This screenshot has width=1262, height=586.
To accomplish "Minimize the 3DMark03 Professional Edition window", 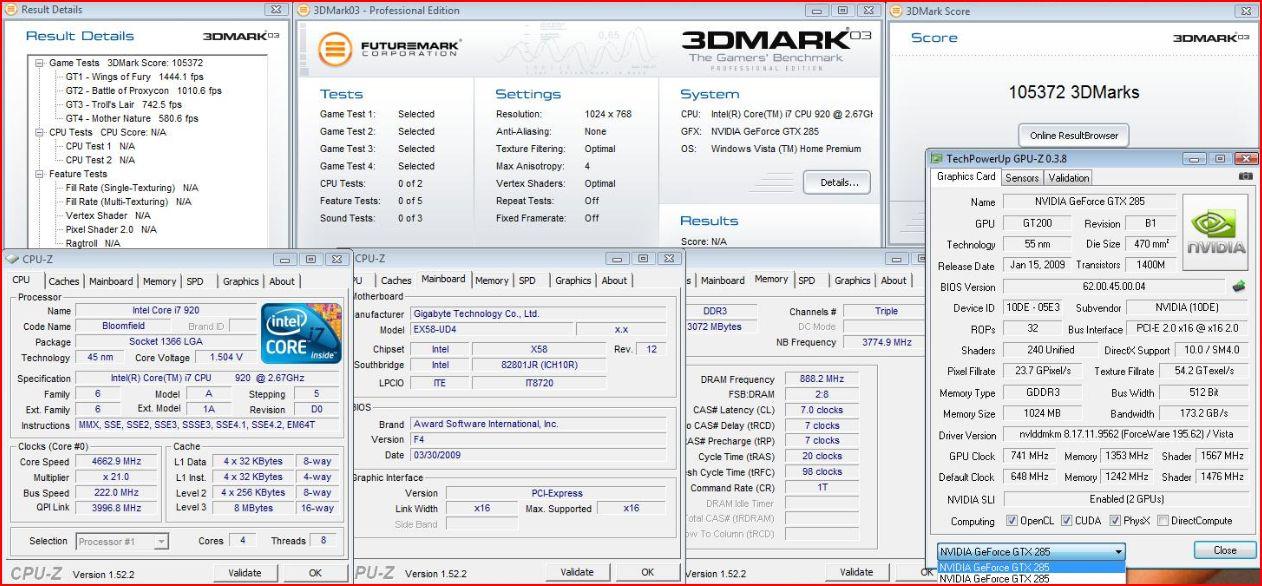I will (x=819, y=10).
